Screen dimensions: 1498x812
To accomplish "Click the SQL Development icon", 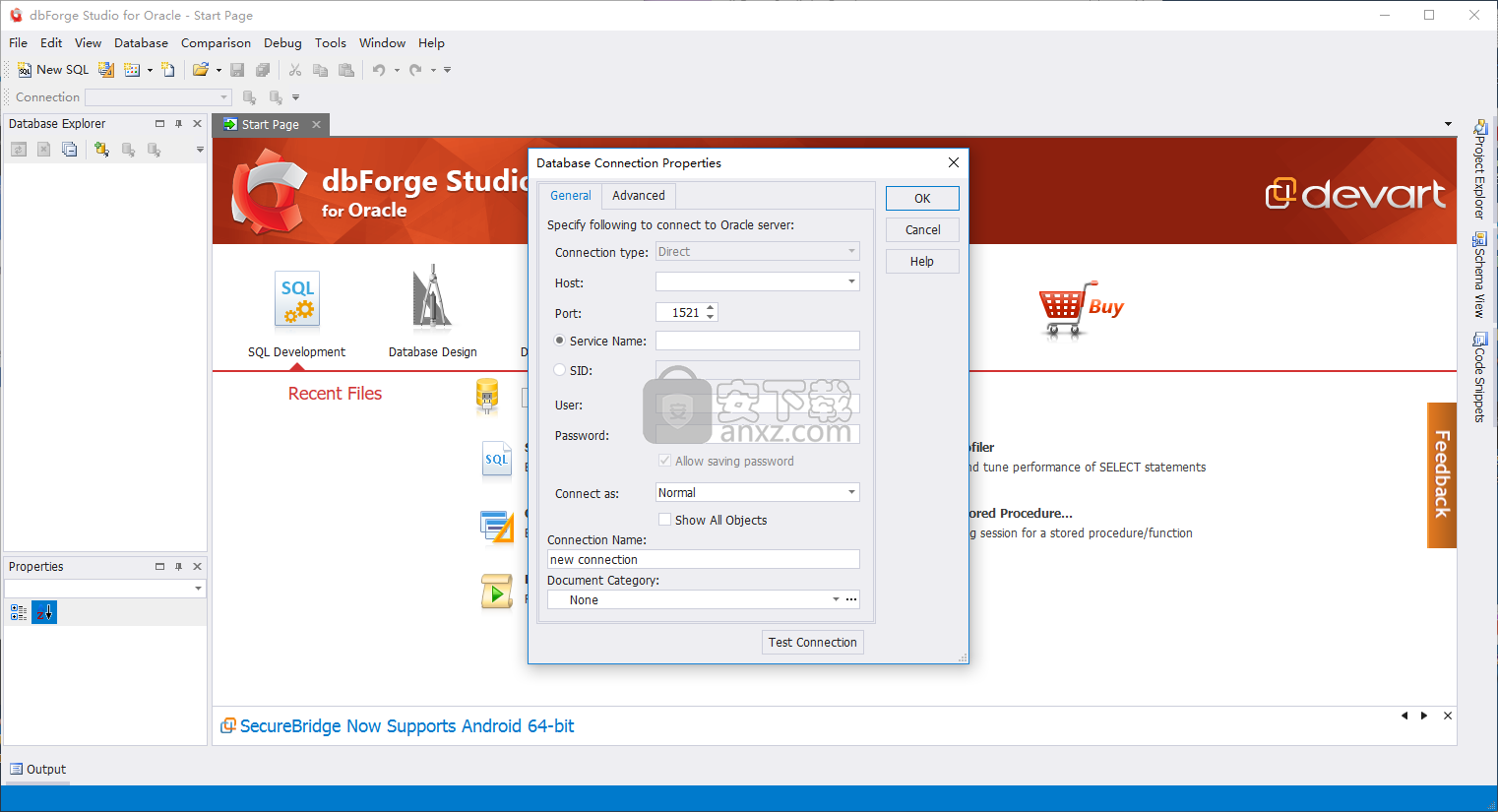I will click(x=297, y=300).
